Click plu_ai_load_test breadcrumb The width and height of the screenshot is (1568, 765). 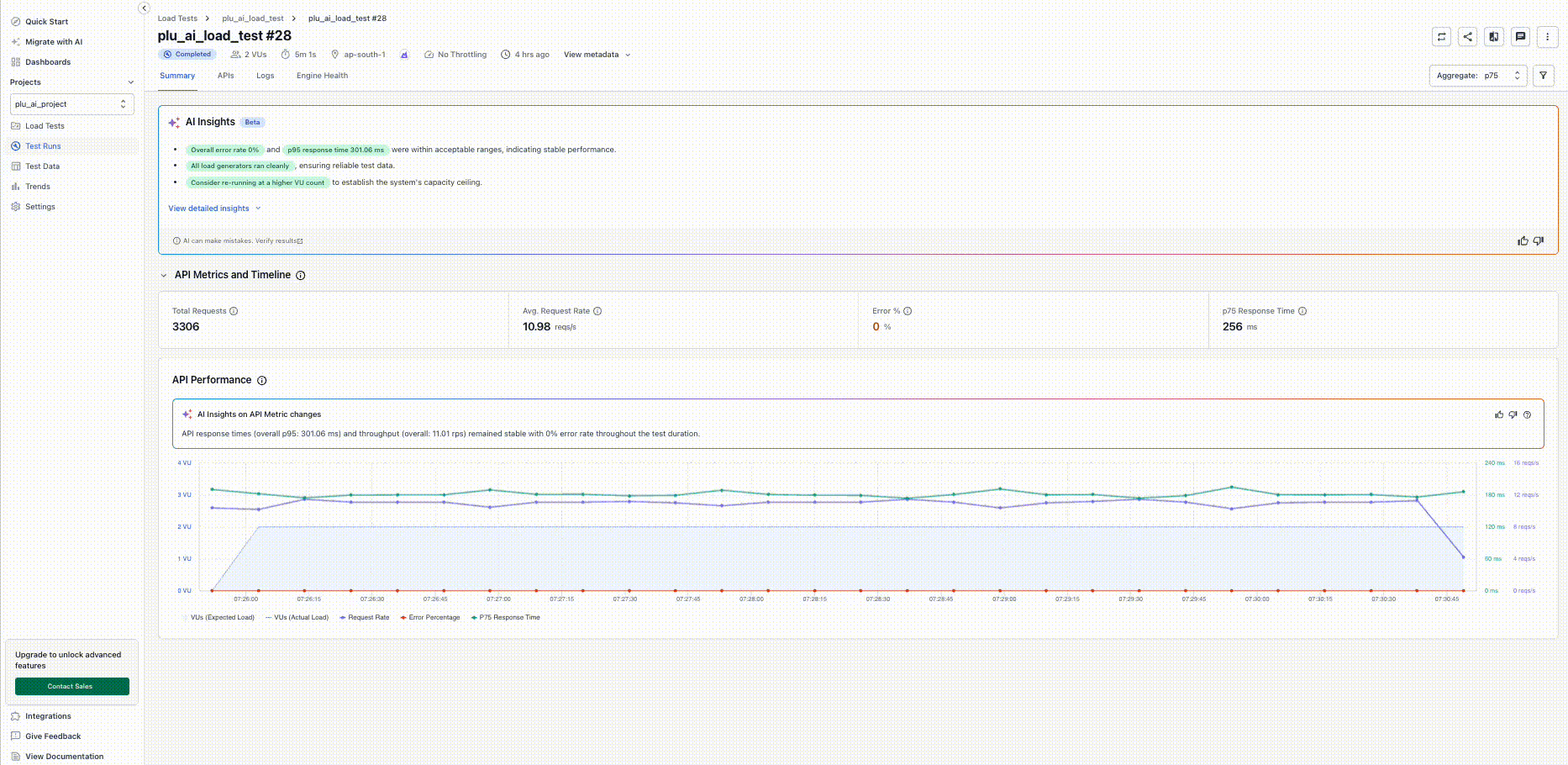pos(253,18)
